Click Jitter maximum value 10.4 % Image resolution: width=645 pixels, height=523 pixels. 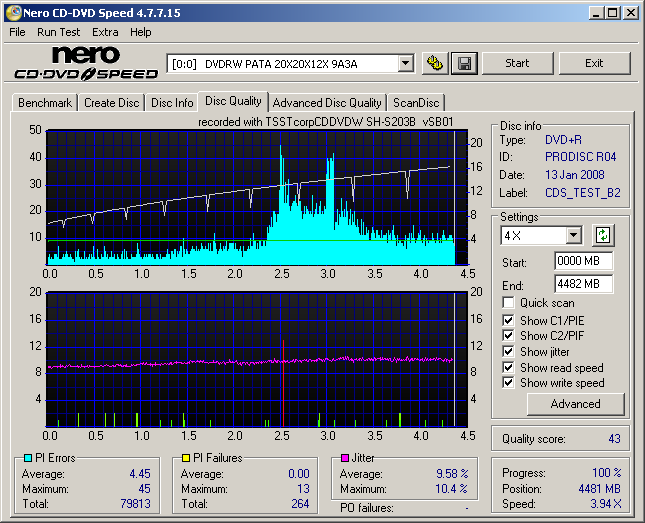tap(452, 489)
